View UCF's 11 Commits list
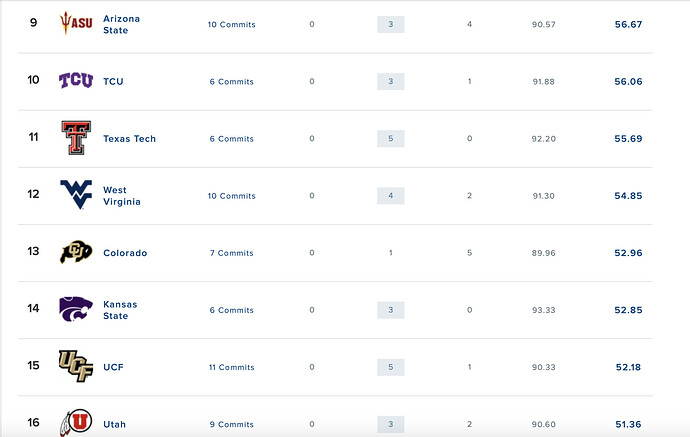 (x=231, y=367)
